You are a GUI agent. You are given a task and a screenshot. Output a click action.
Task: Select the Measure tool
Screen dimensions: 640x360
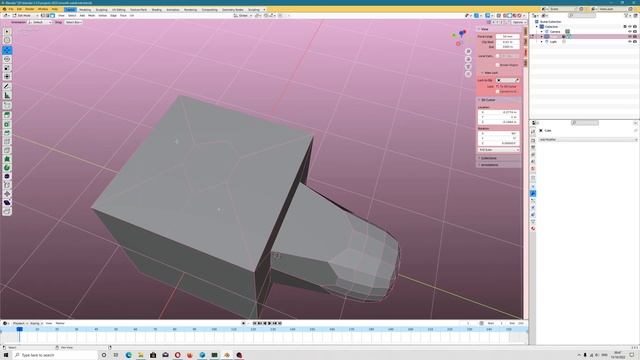7,96
